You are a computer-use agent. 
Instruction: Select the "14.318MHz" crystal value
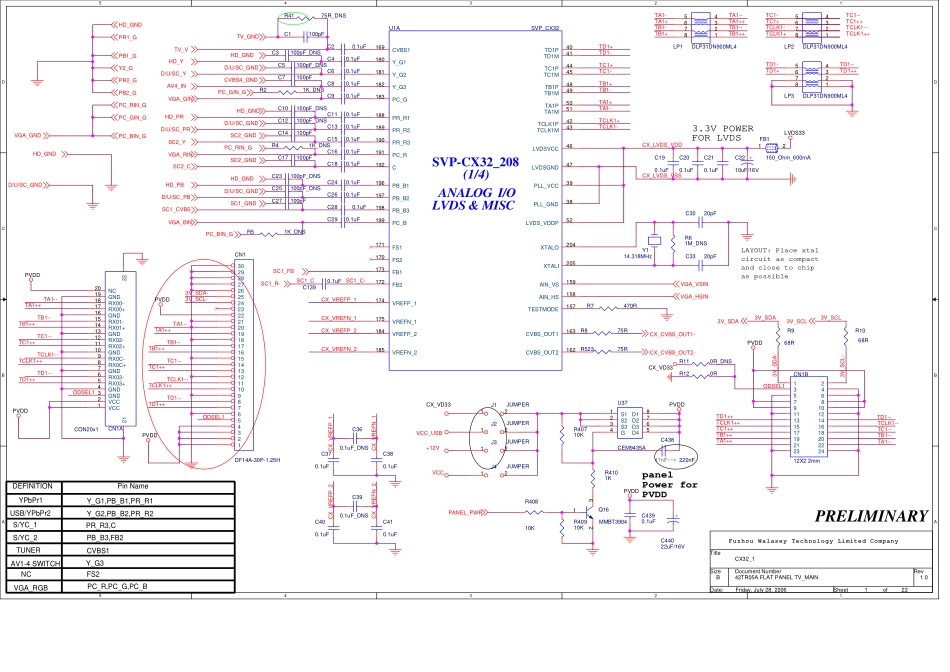pyautogui.click(x=638, y=256)
